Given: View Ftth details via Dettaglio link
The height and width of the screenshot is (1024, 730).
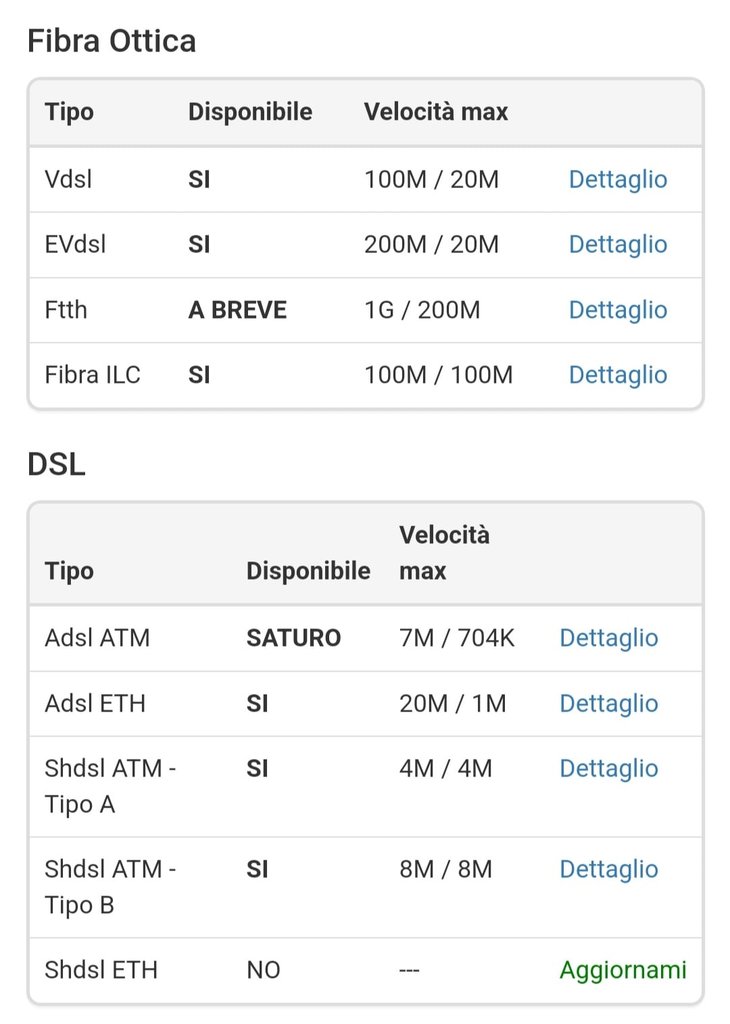Looking at the screenshot, I should click(x=617, y=310).
